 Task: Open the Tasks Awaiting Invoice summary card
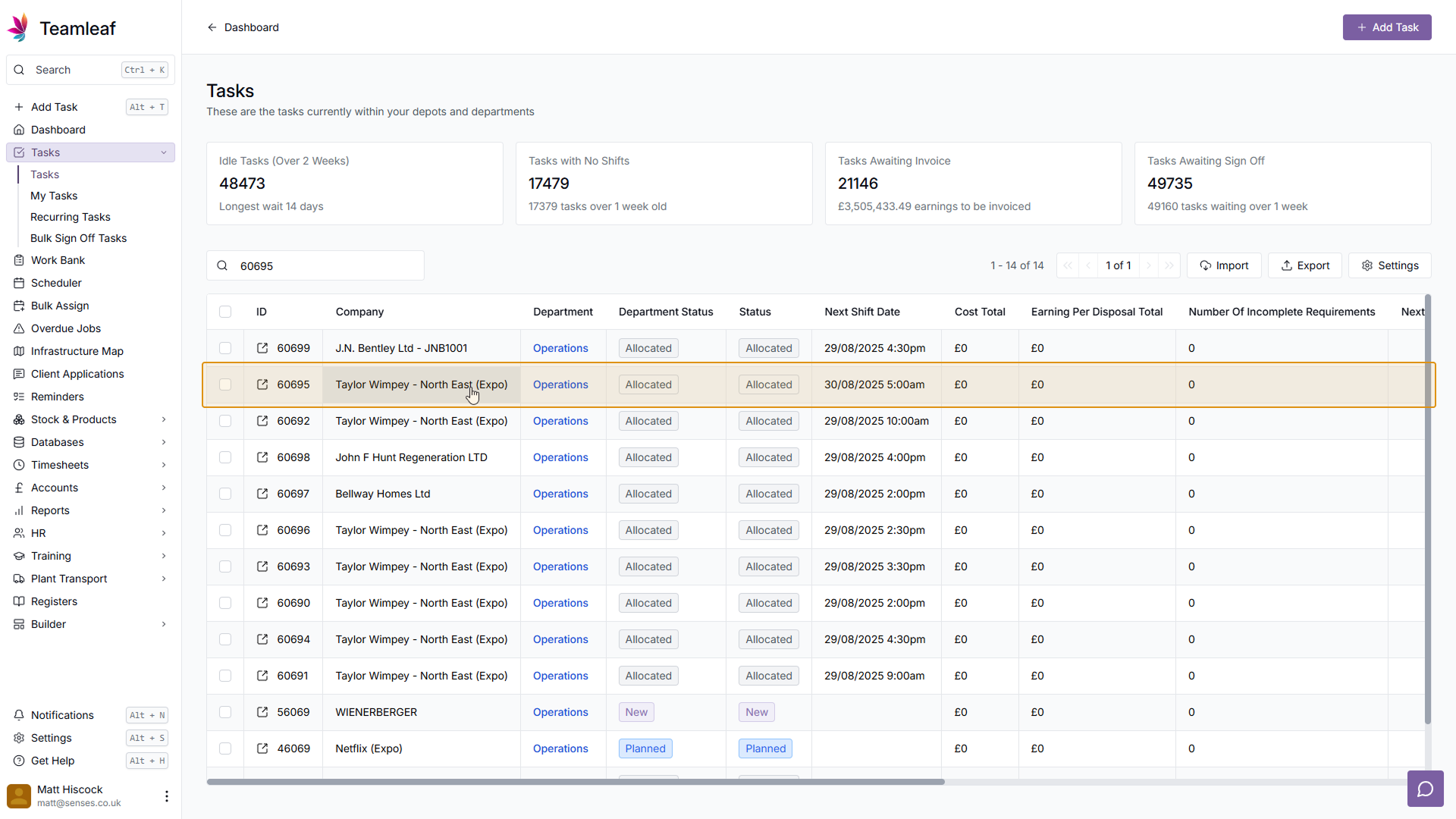(x=974, y=184)
